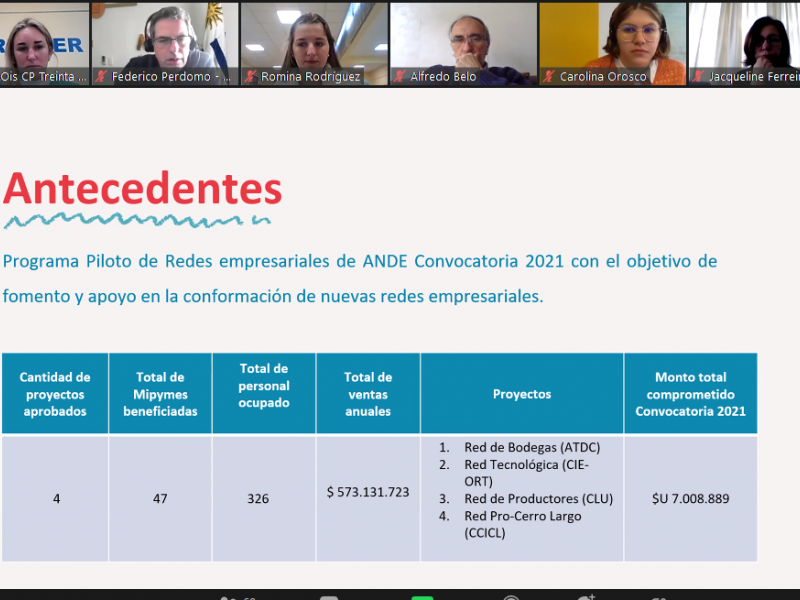Click the 'Proyectos' table header

point(522,394)
